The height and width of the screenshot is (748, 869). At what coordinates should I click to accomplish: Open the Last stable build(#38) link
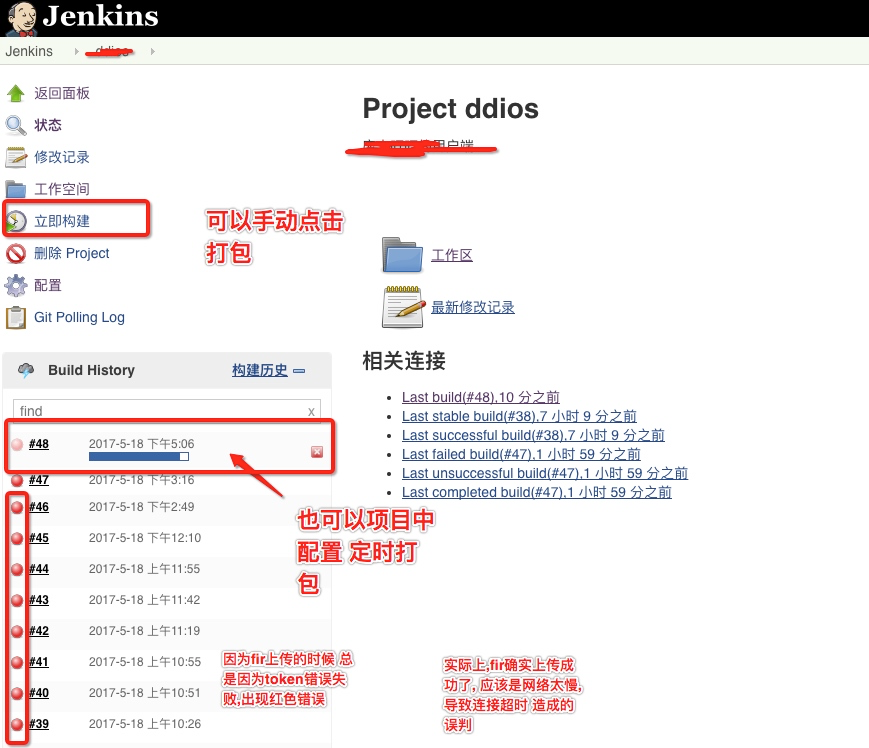click(x=519, y=416)
